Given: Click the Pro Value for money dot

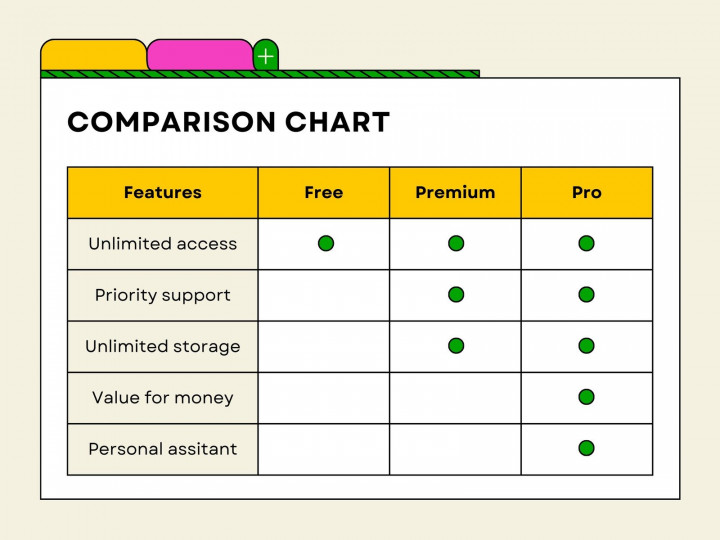Looking at the screenshot, I should click(586, 397).
